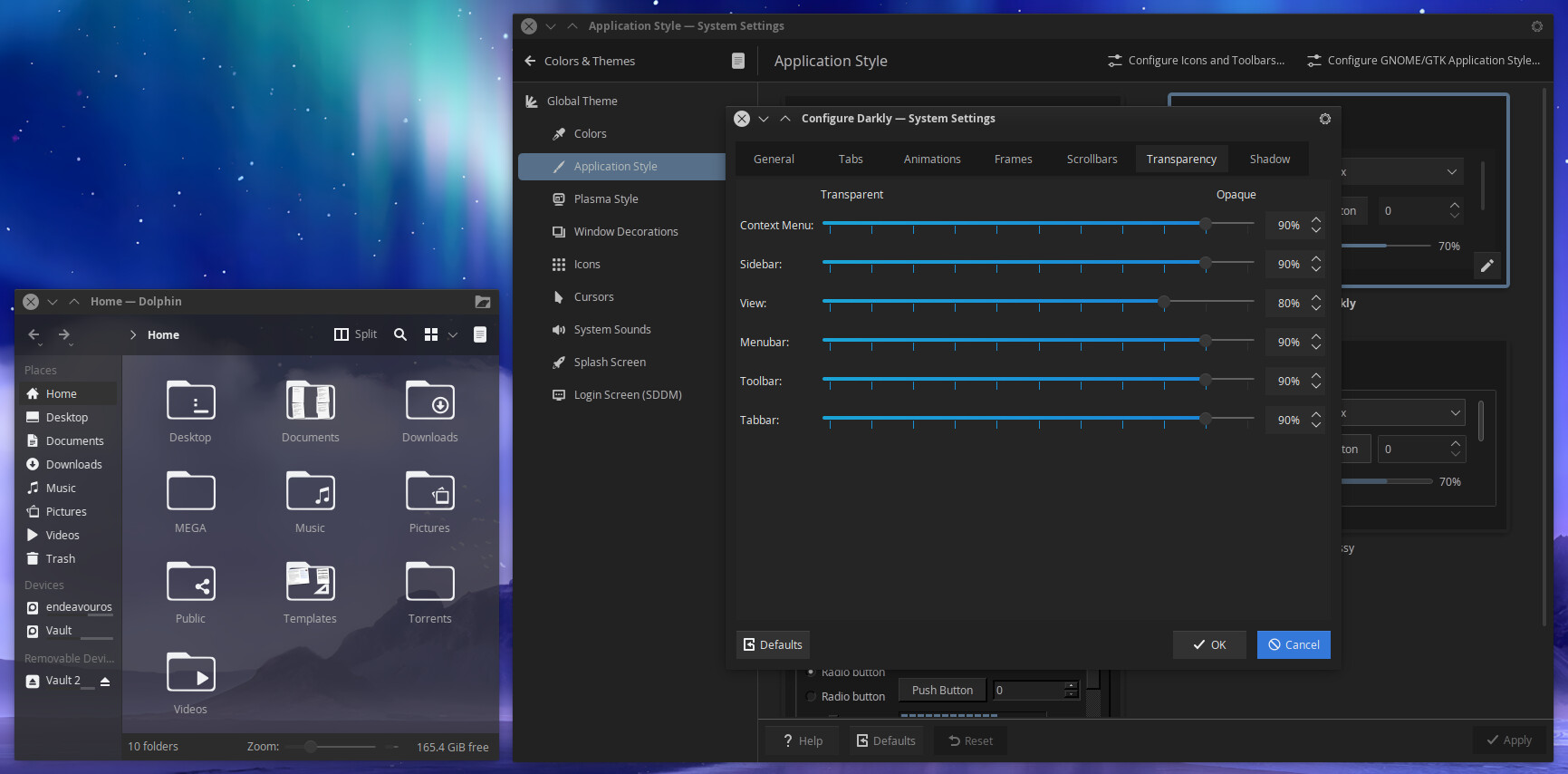1568x774 pixels.
Task: Open the Animations tab
Action: (931, 159)
